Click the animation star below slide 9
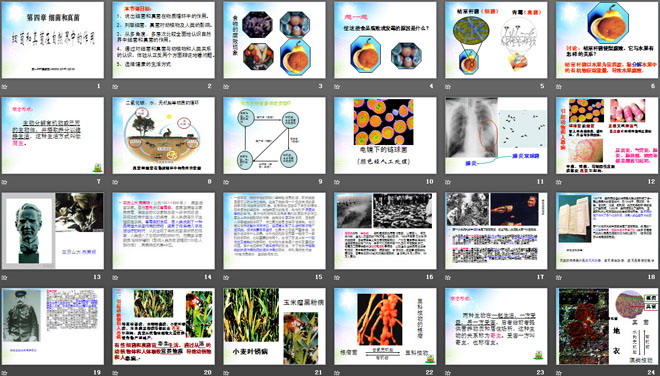Screen dimensions: 660x376 226,182
